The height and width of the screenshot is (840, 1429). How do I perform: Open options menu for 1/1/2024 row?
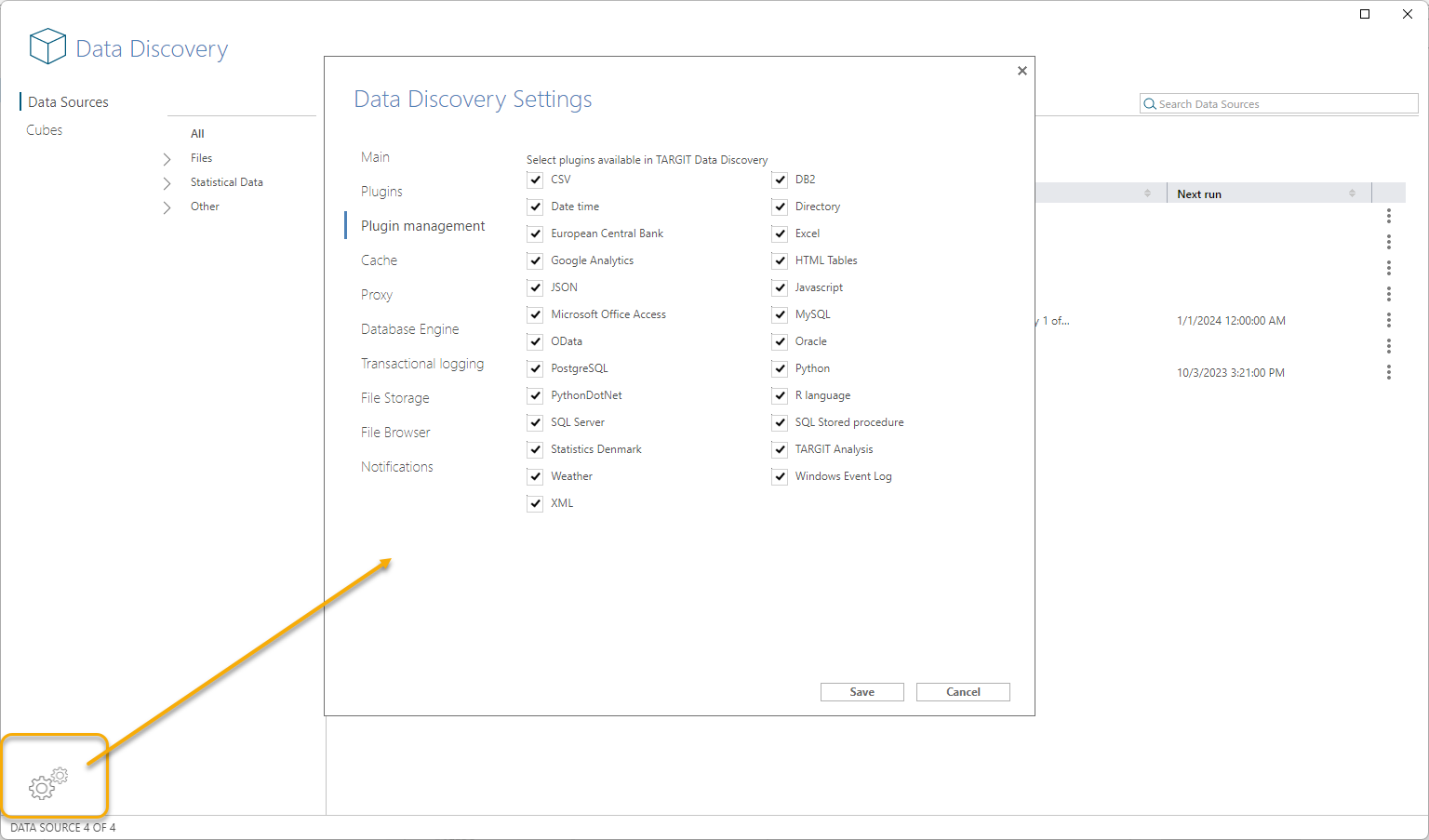coord(1388,320)
